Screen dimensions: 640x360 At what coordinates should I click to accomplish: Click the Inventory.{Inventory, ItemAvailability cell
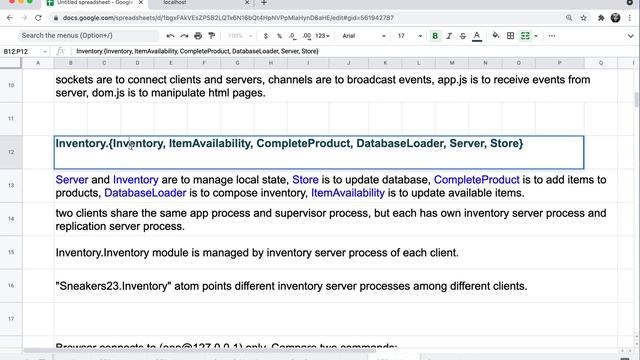click(x=319, y=152)
